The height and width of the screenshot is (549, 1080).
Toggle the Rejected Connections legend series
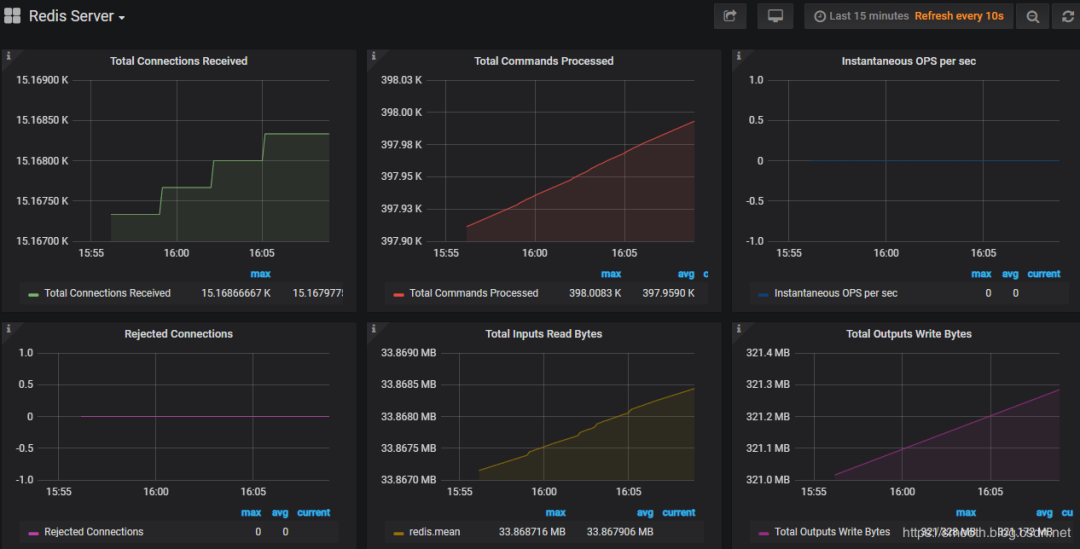(x=94, y=532)
